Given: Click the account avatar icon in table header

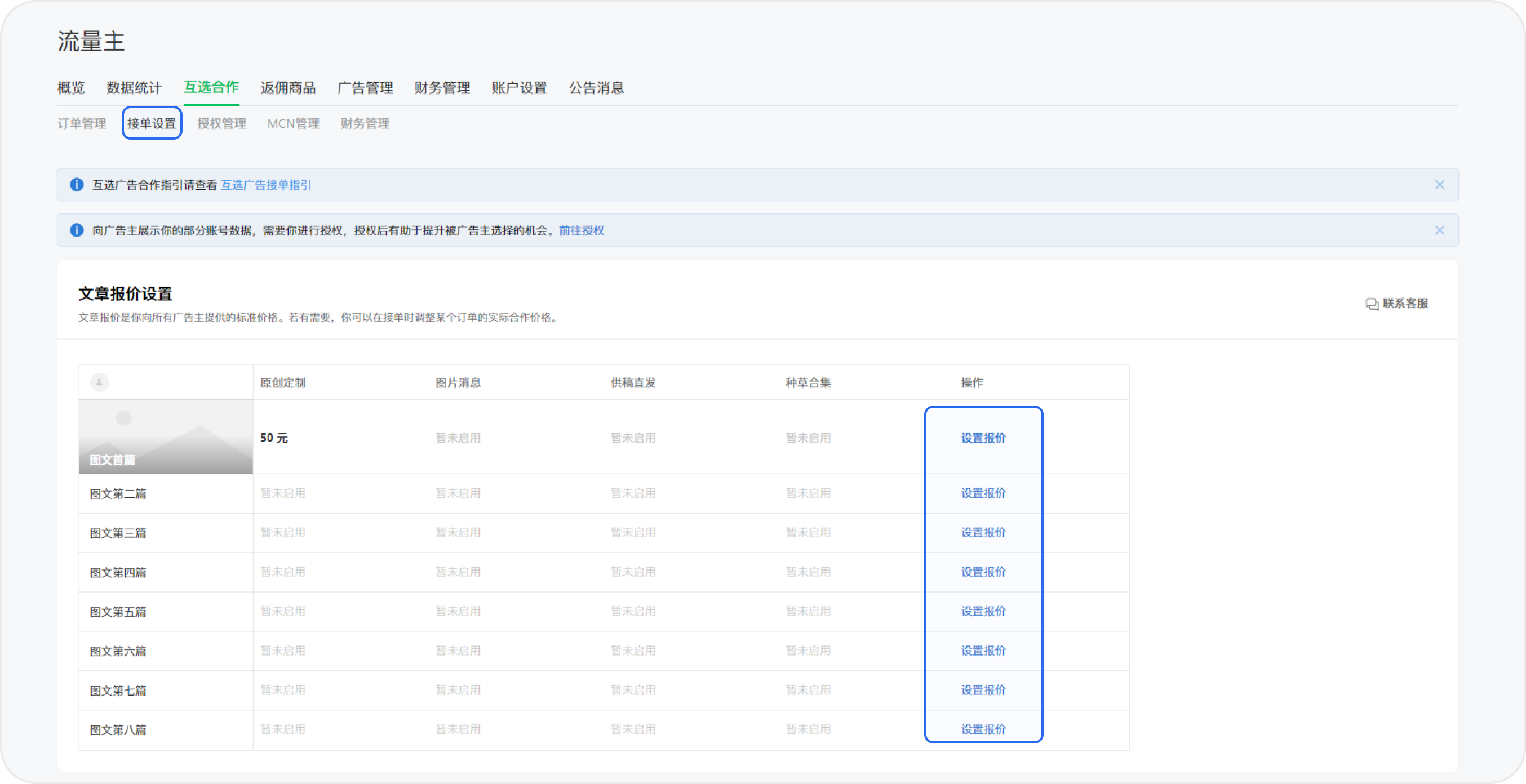Looking at the screenshot, I should pyautogui.click(x=100, y=382).
